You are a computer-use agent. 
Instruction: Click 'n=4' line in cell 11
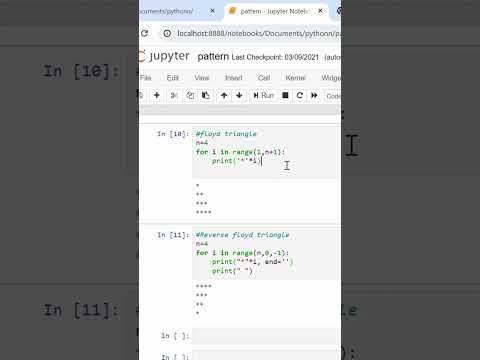[x=202, y=244]
